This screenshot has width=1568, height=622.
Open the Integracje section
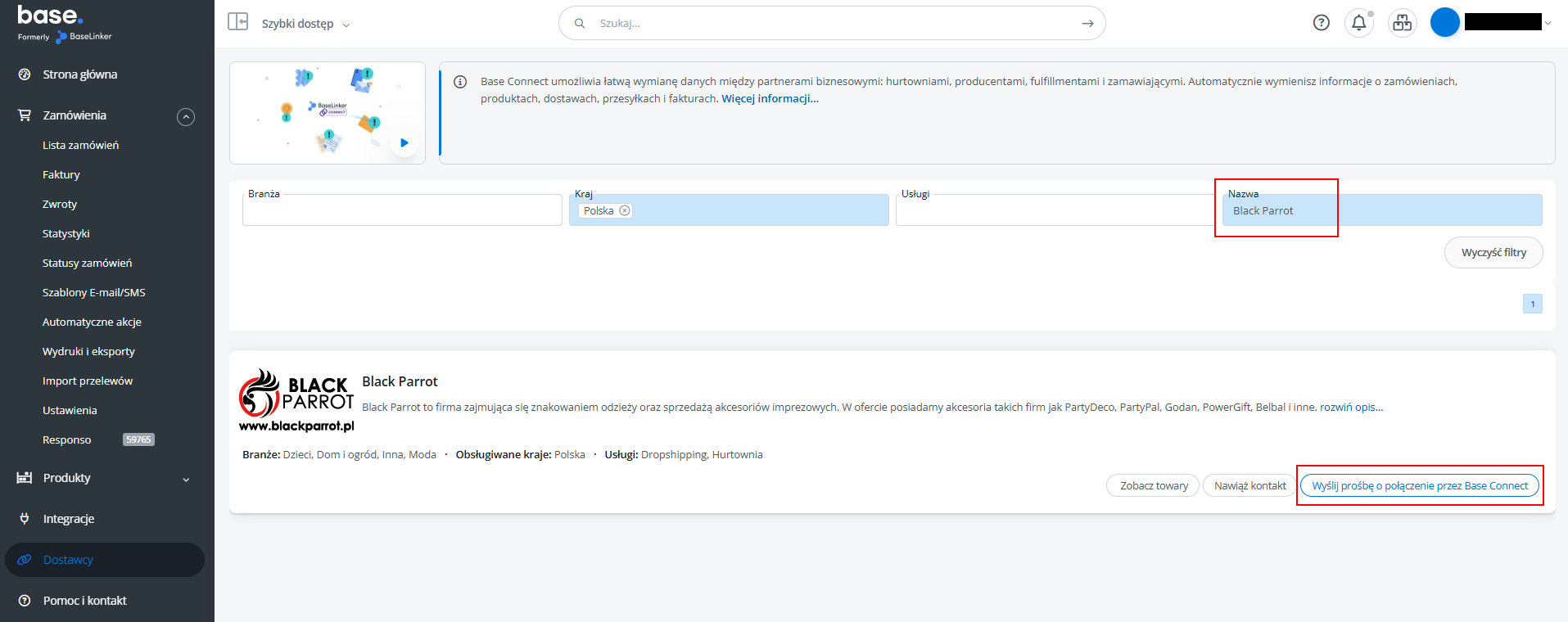(x=69, y=519)
